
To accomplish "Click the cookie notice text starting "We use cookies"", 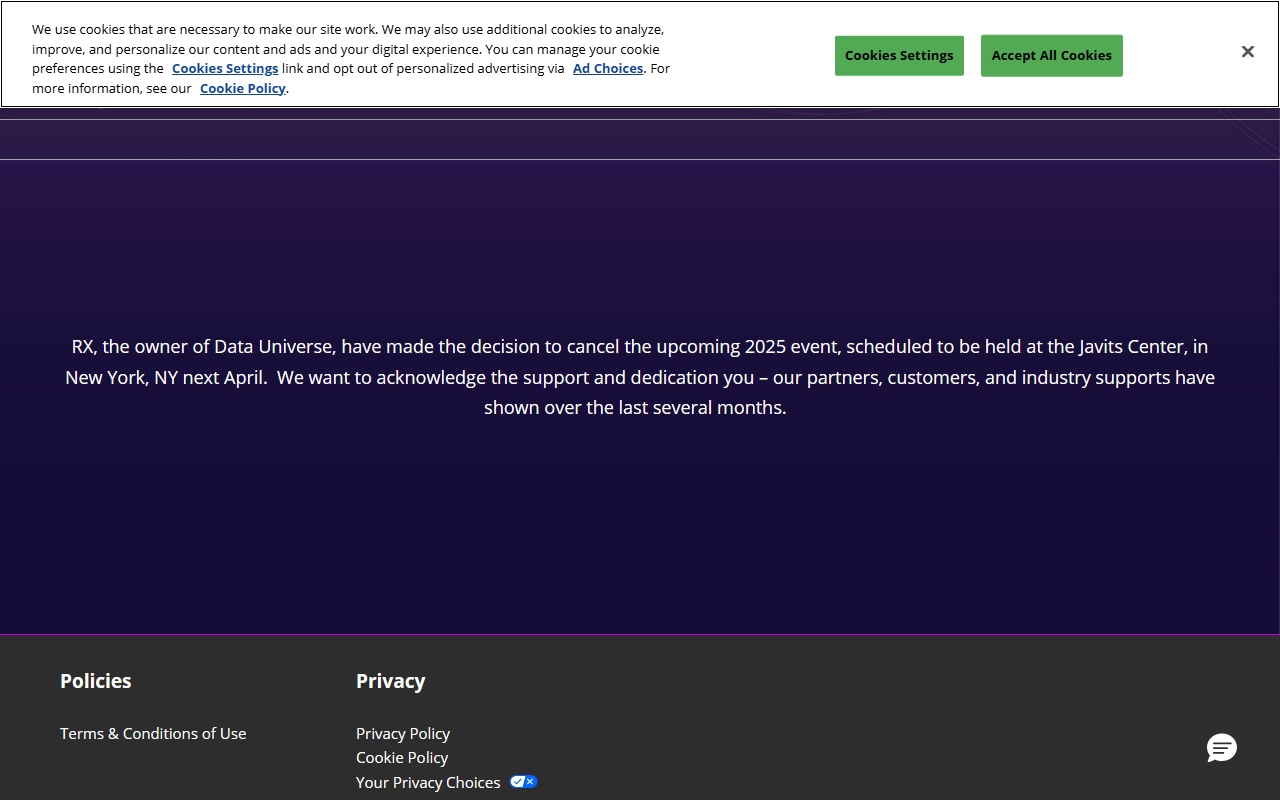I will 351,59.
